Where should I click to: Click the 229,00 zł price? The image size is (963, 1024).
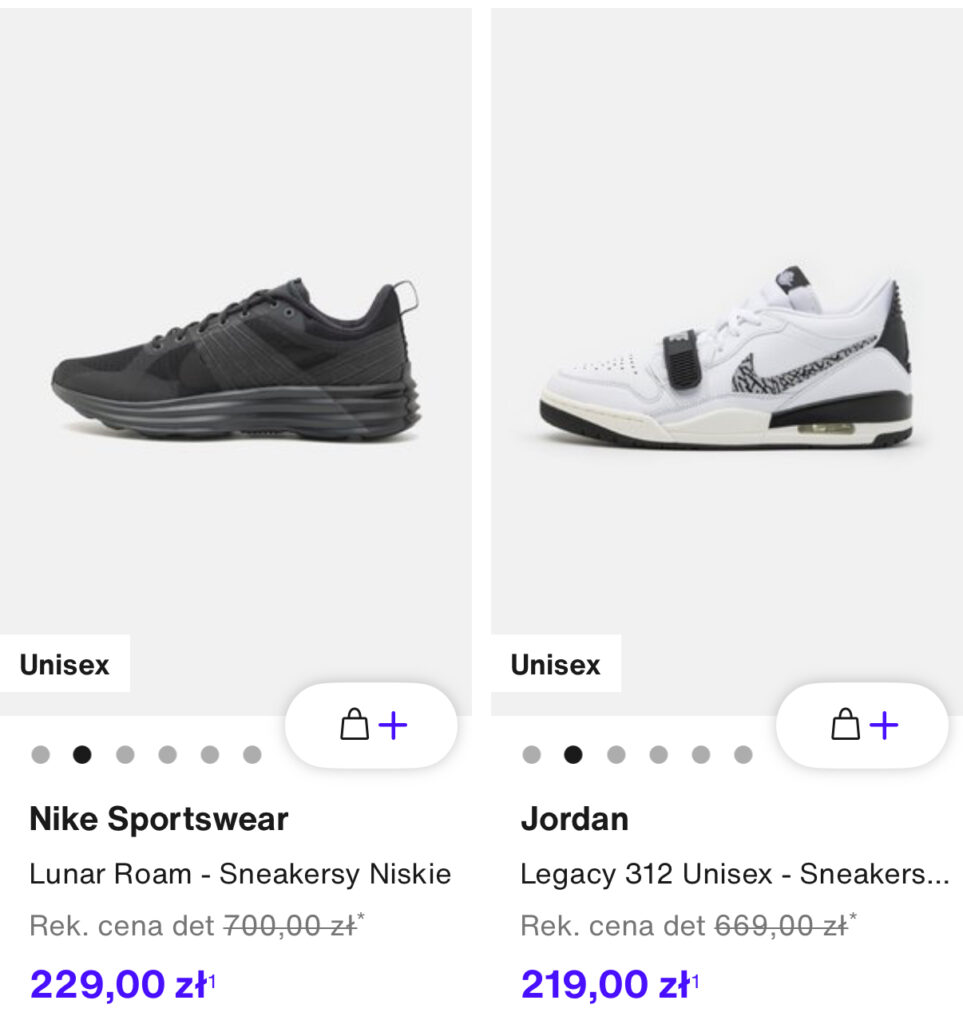pyautogui.click(x=122, y=984)
